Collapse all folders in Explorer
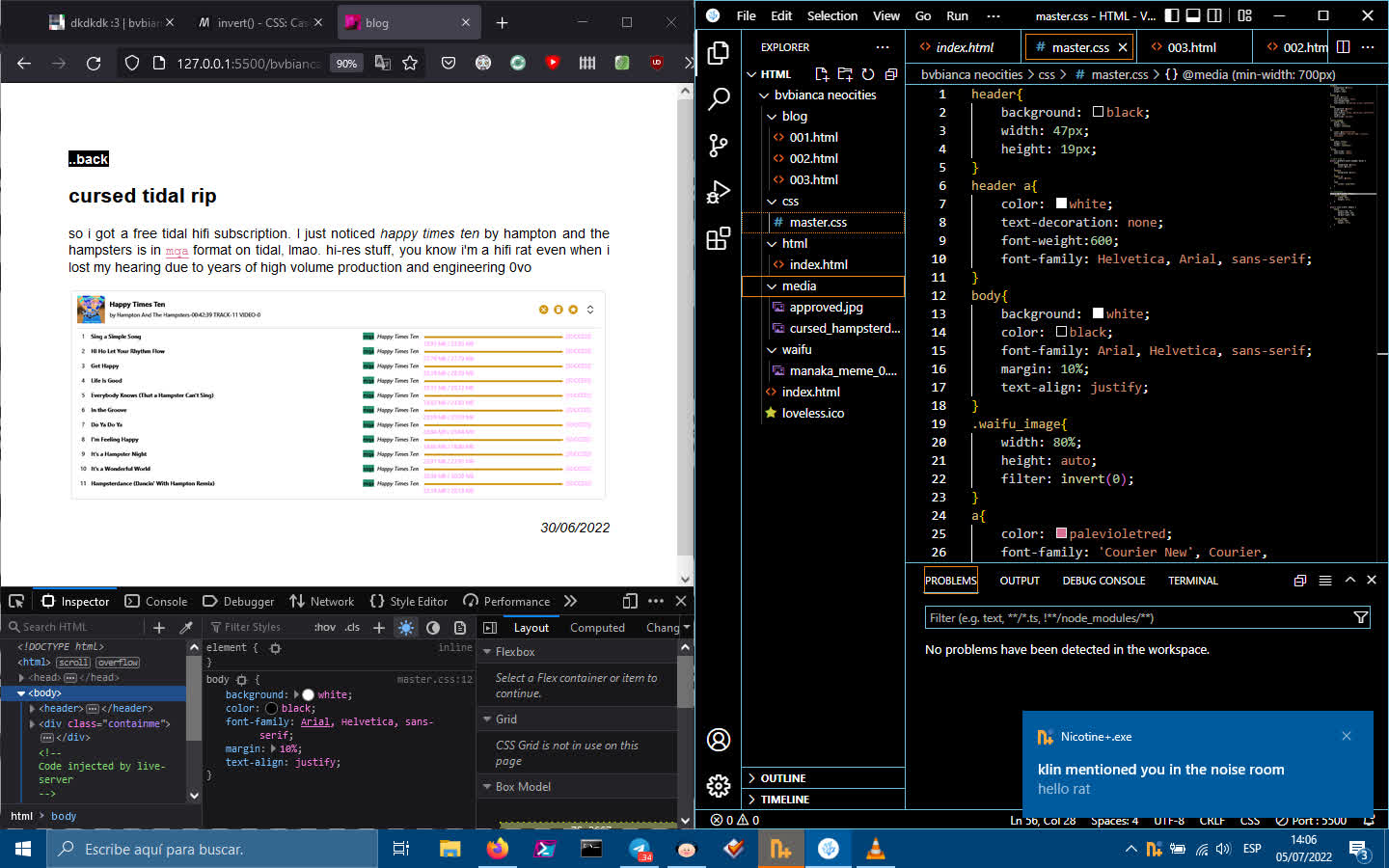Screen dimensions: 1389x868 pyautogui.click(x=891, y=74)
